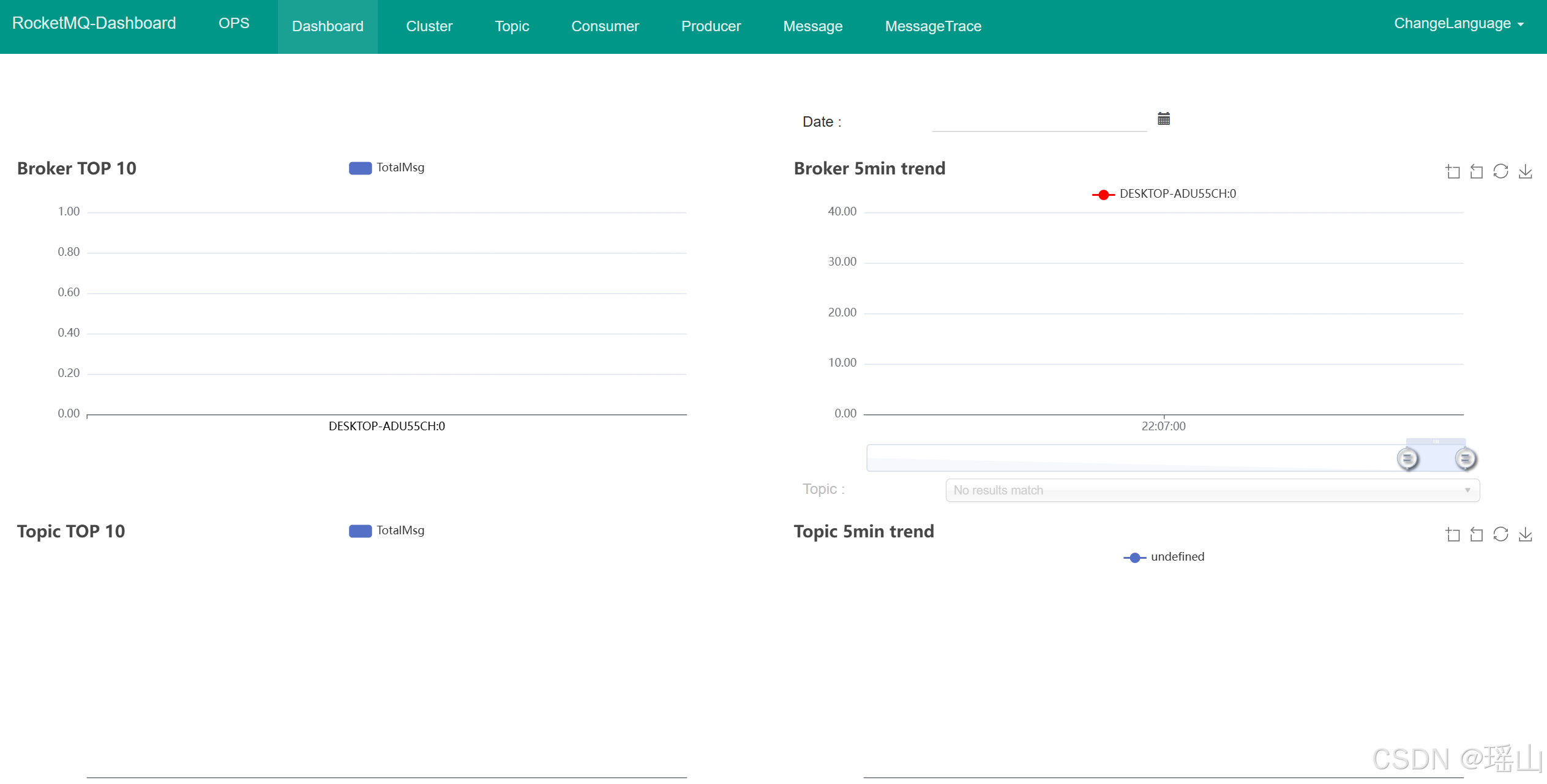The width and height of the screenshot is (1547, 784).
Task: Download Broker 5min trend as image
Action: pos(1525,171)
